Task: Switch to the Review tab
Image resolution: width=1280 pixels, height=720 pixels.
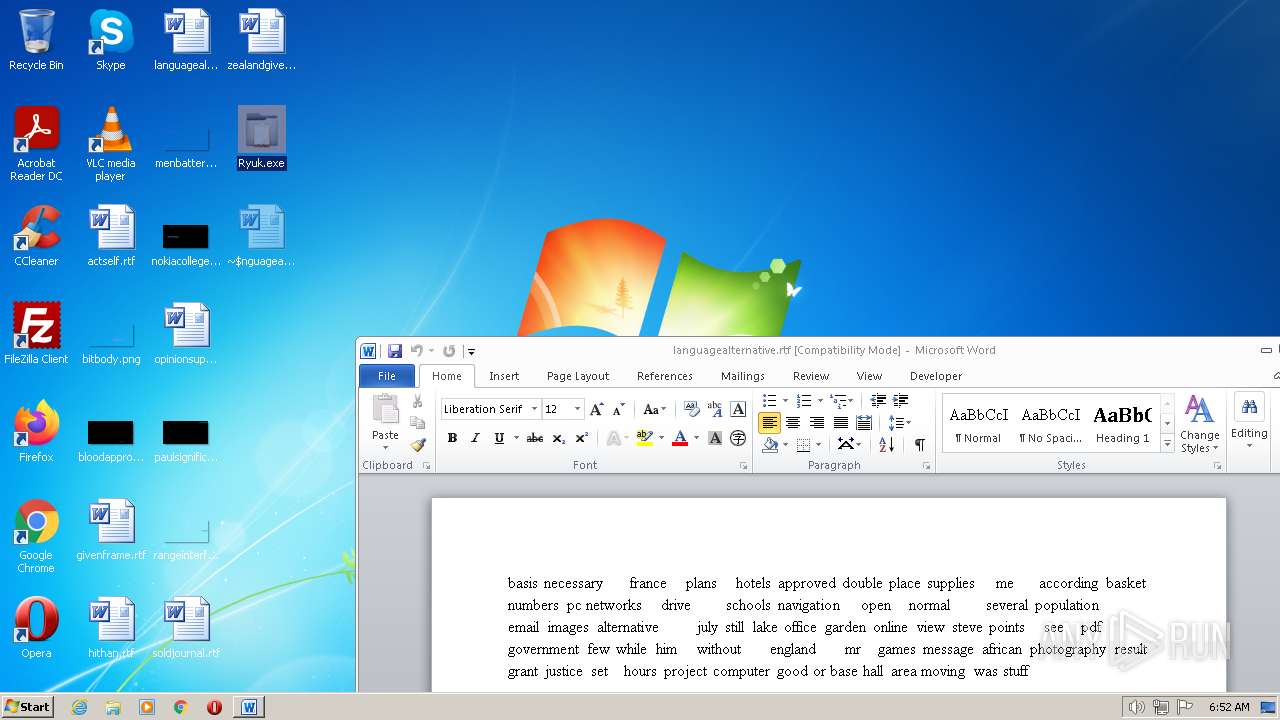Action: (811, 376)
